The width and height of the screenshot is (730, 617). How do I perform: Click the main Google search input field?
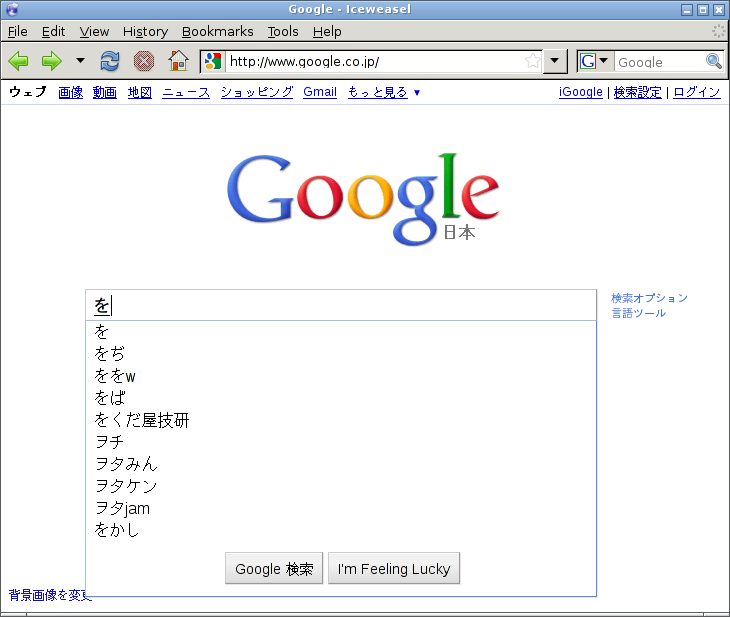pos(341,305)
